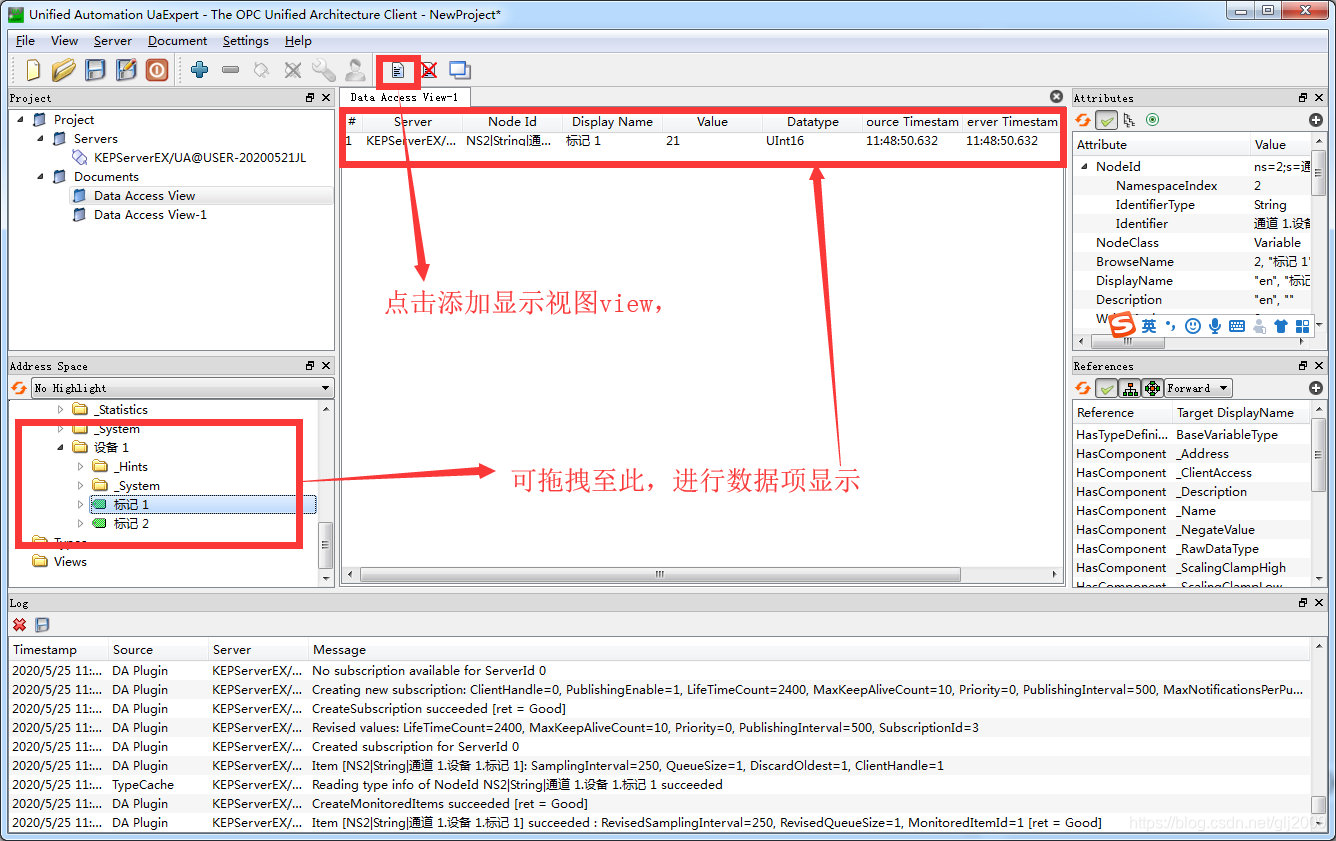The height and width of the screenshot is (841, 1336).
Task: Click the Value column header in data view
Action: point(712,122)
